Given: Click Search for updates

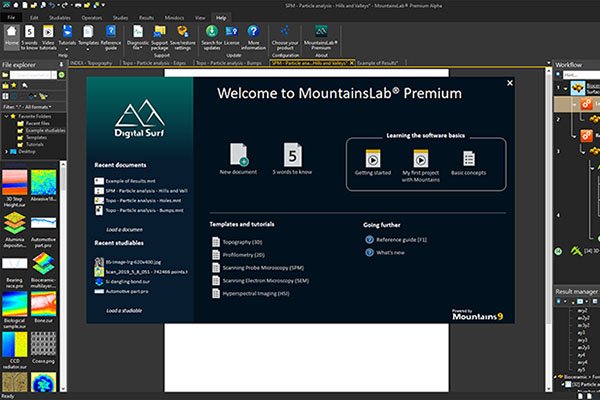Looking at the screenshot, I should 212,37.
